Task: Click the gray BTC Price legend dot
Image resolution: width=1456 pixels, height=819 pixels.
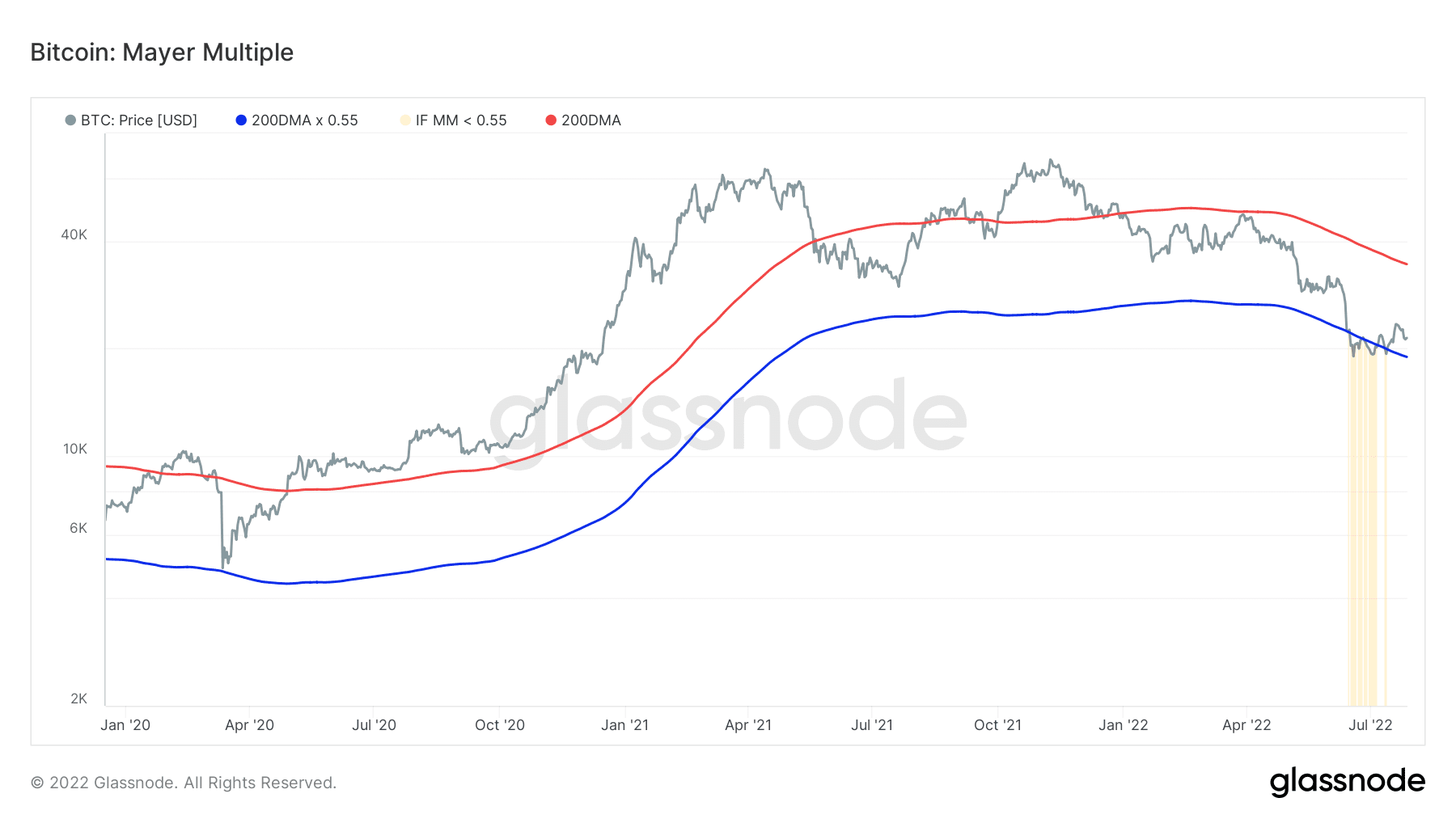Action: (70, 120)
